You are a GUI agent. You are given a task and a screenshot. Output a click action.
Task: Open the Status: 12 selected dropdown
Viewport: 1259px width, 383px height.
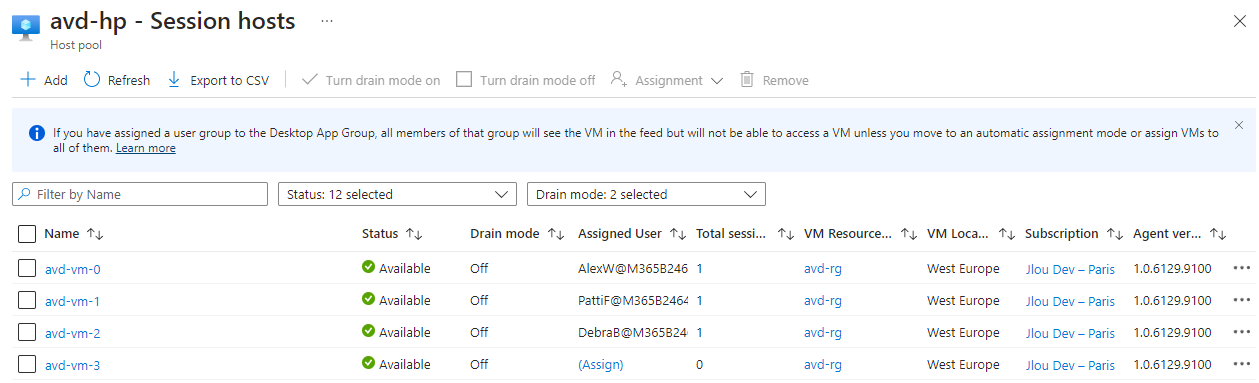(x=398, y=194)
